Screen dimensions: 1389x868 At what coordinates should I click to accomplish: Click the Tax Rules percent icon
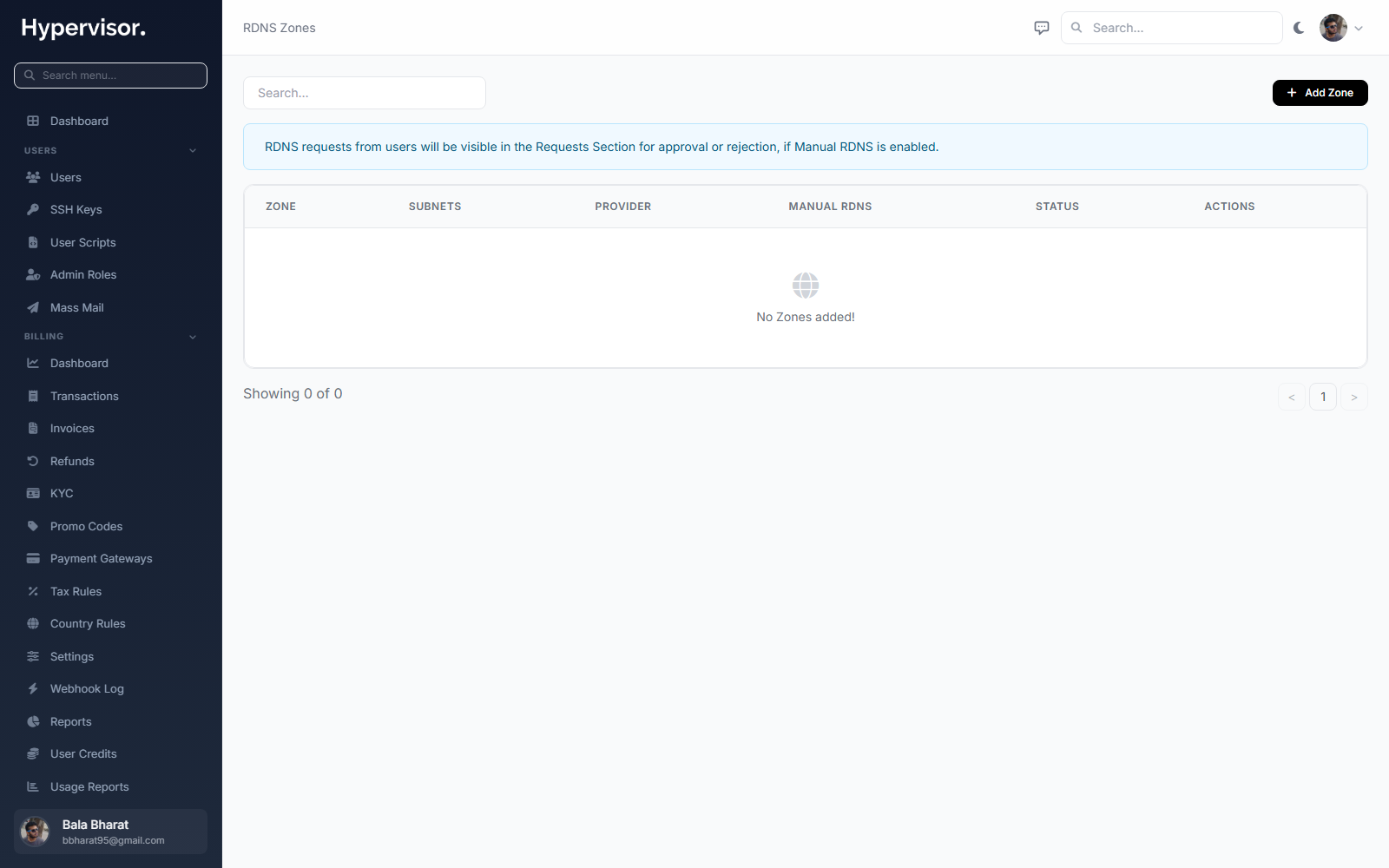[33, 591]
